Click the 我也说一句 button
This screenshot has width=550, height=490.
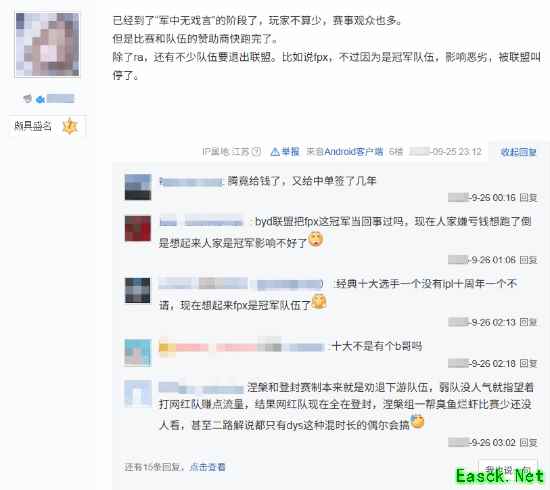tap(508, 470)
